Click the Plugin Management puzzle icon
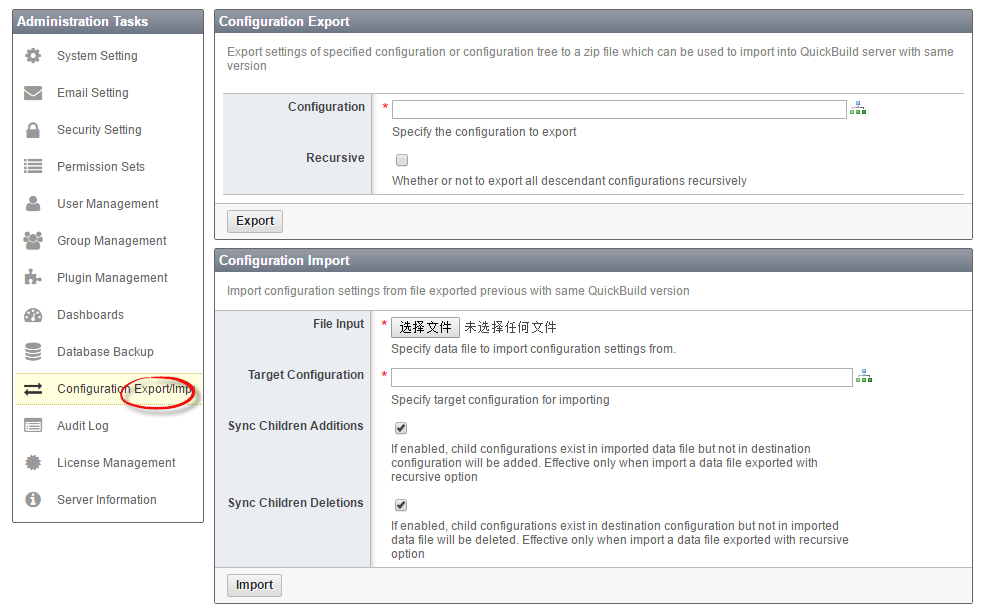Image resolution: width=981 pixels, height=611 pixels. [33, 277]
